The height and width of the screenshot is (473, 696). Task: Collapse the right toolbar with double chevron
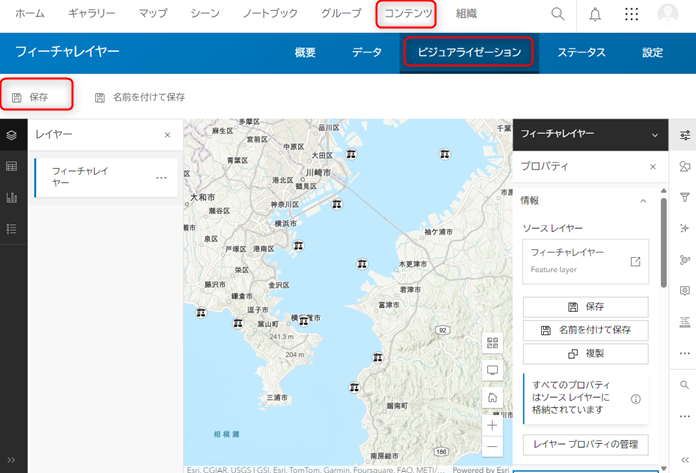click(x=685, y=460)
